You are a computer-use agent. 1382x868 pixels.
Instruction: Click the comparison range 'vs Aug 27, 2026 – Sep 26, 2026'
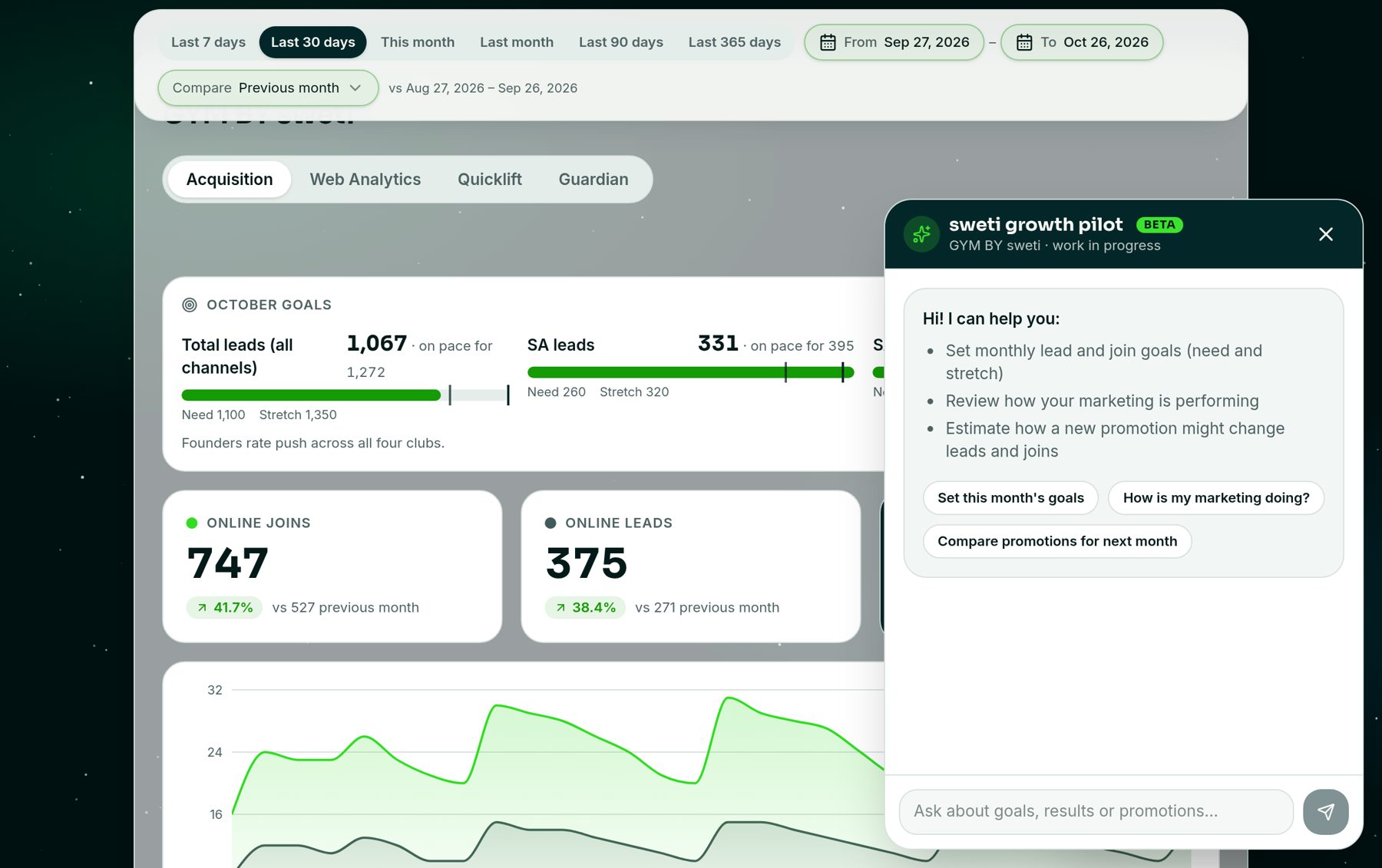tap(483, 88)
